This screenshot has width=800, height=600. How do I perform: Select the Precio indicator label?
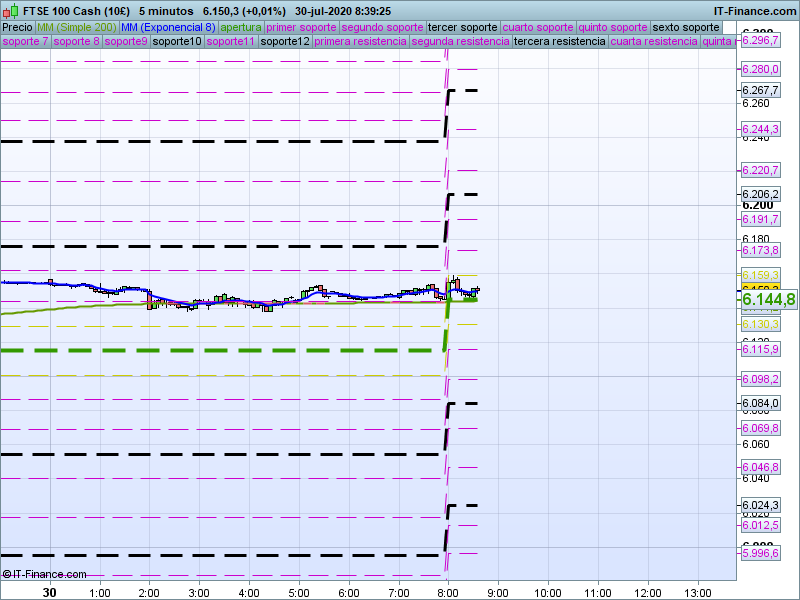click(x=17, y=27)
